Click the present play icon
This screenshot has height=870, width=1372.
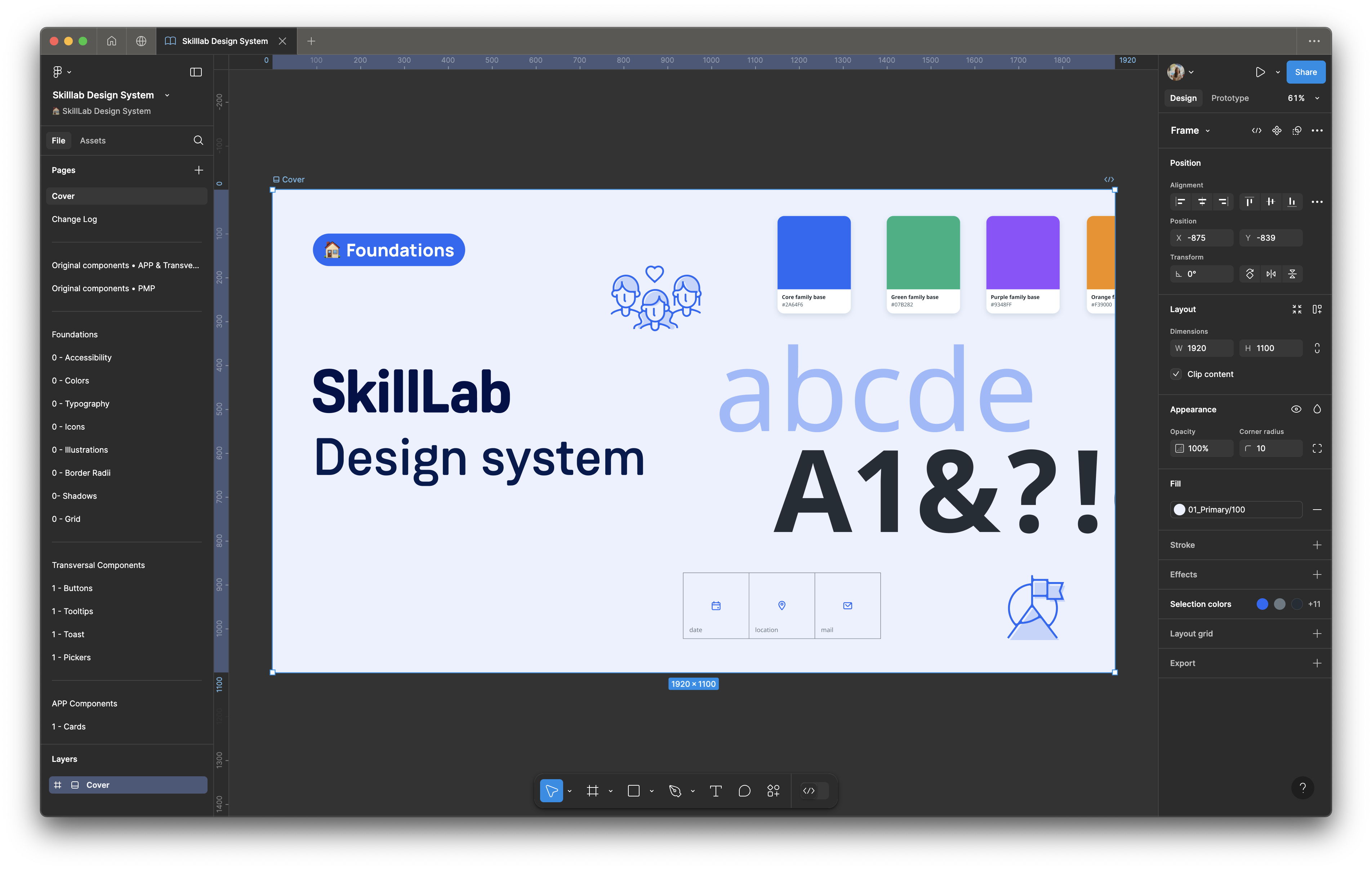point(1260,72)
